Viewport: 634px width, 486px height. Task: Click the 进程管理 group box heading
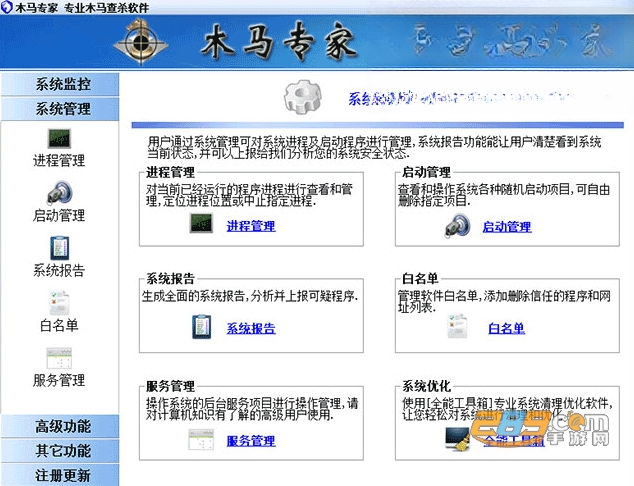point(170,173)
